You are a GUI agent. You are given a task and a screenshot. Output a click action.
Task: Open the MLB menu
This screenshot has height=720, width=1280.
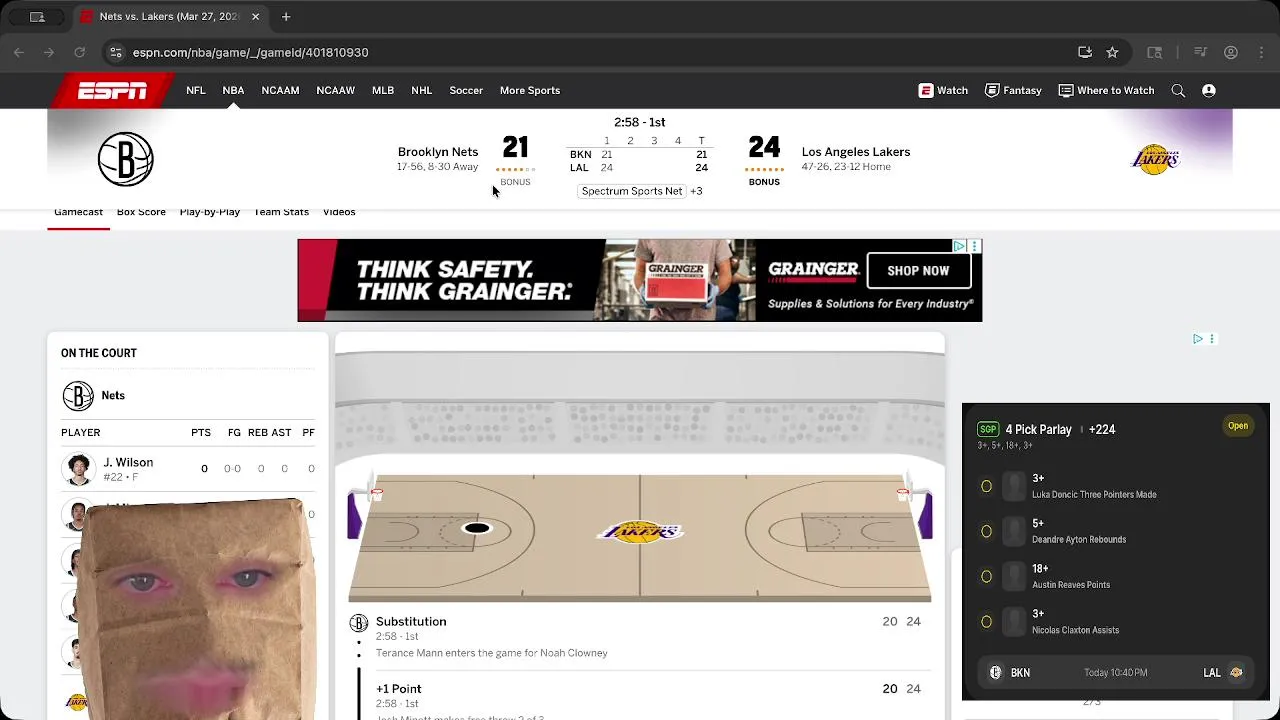coord(383,90)
